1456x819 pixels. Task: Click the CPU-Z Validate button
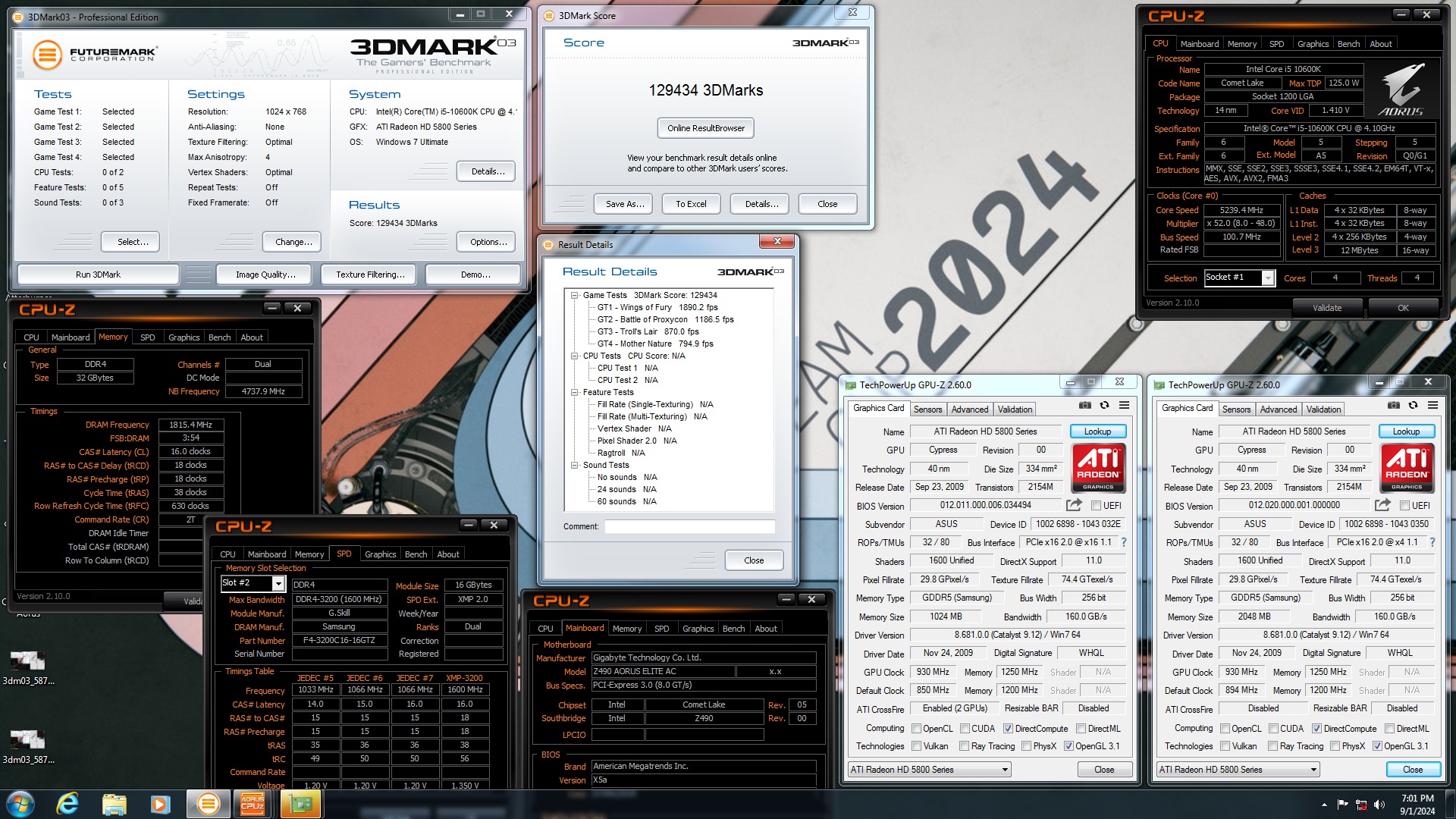tap(1327, 308)
